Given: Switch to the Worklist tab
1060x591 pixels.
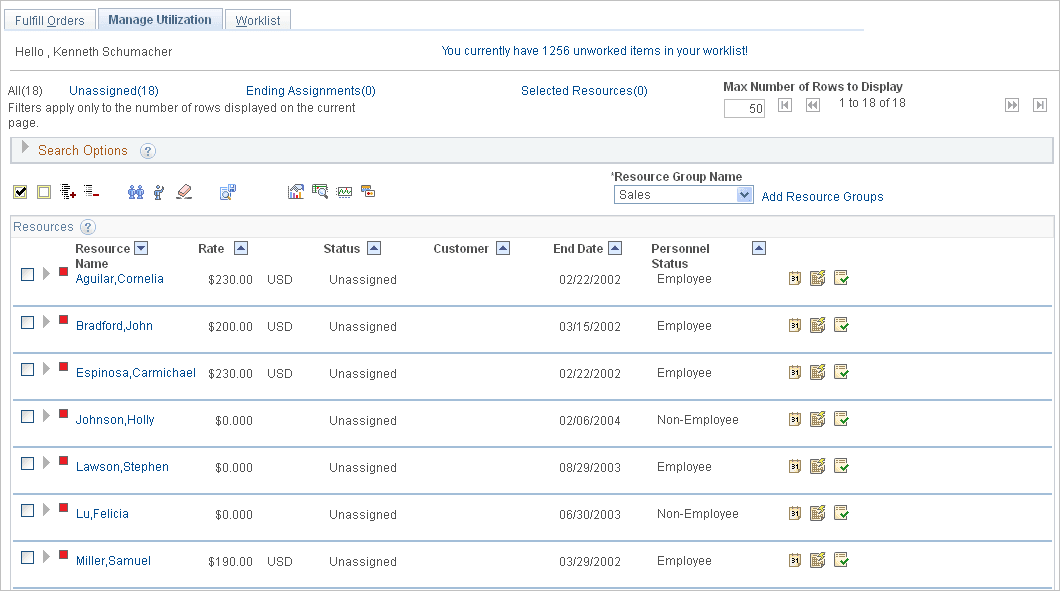Looking at the screenshot, I should point(257,18).
